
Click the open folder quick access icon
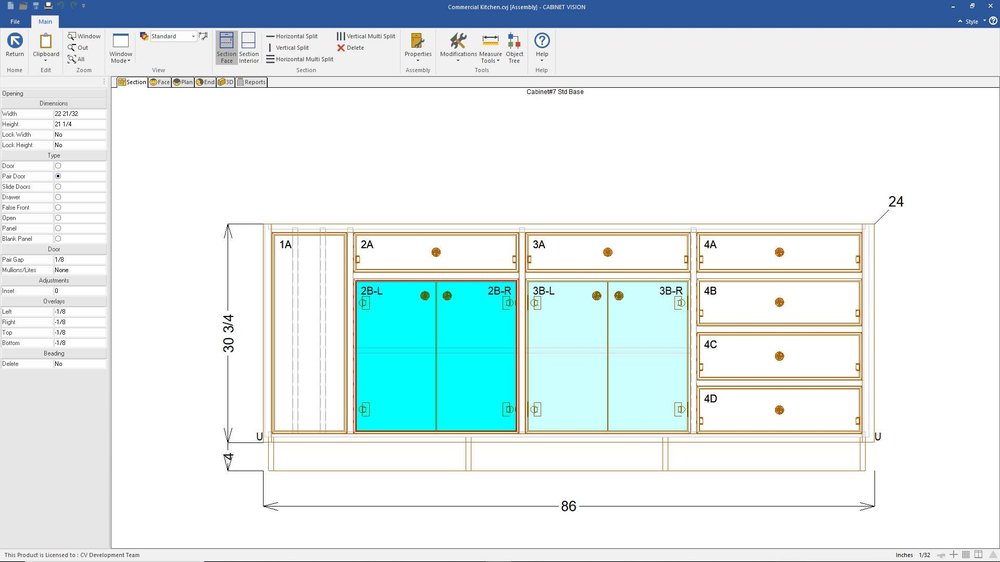pos(23,6)
